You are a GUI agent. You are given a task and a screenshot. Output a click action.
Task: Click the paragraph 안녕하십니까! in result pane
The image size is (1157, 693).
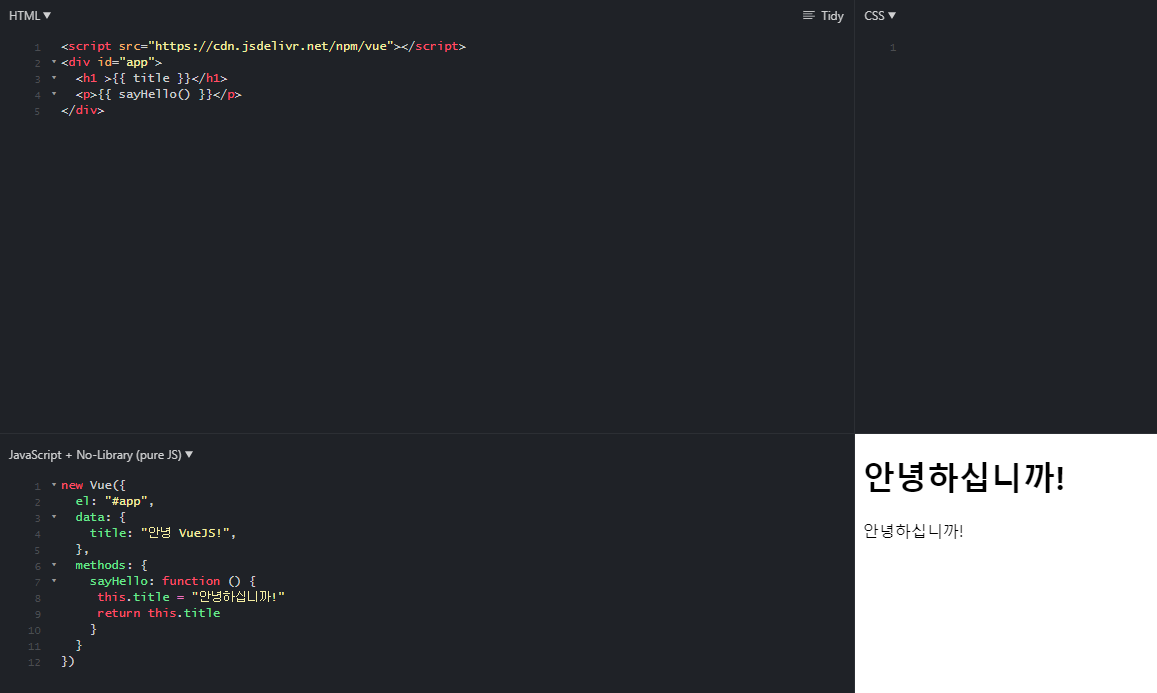click(913, 531)
